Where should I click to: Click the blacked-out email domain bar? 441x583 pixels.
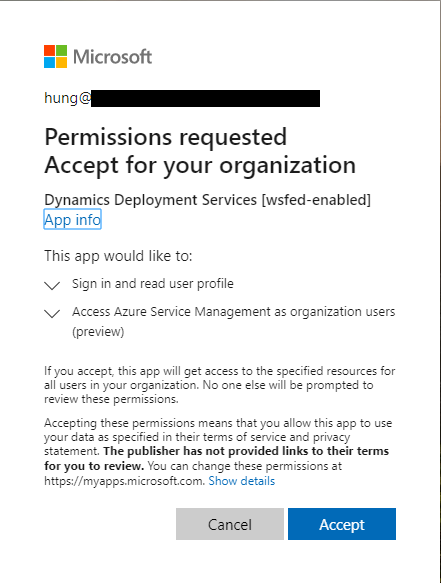tap(205, 98)
